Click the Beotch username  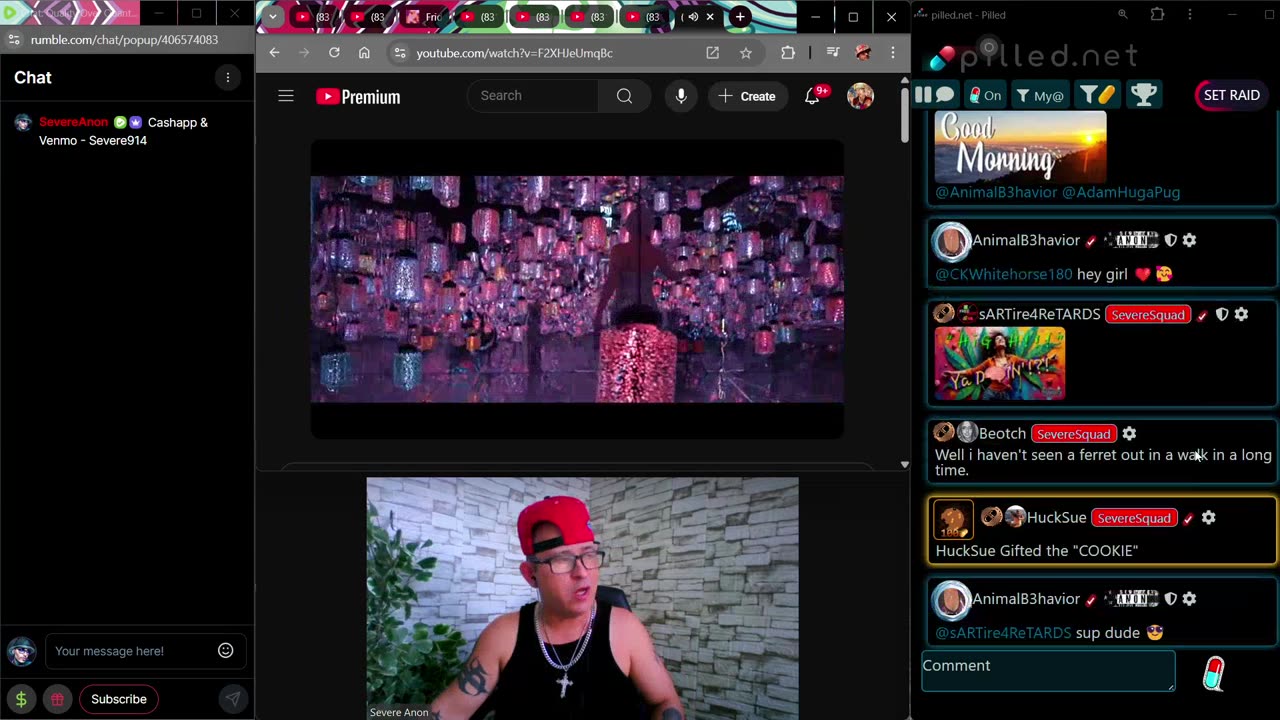pos(1002,433)
